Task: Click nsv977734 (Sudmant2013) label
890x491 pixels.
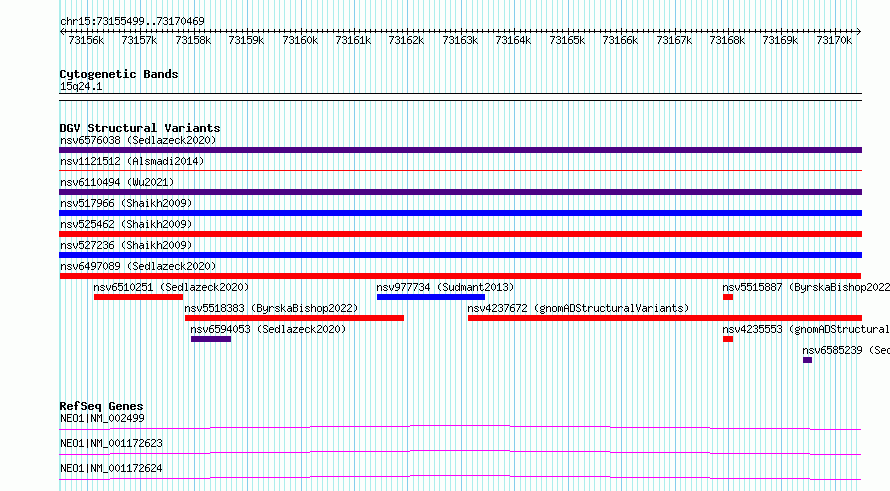Action: [445, 287]
